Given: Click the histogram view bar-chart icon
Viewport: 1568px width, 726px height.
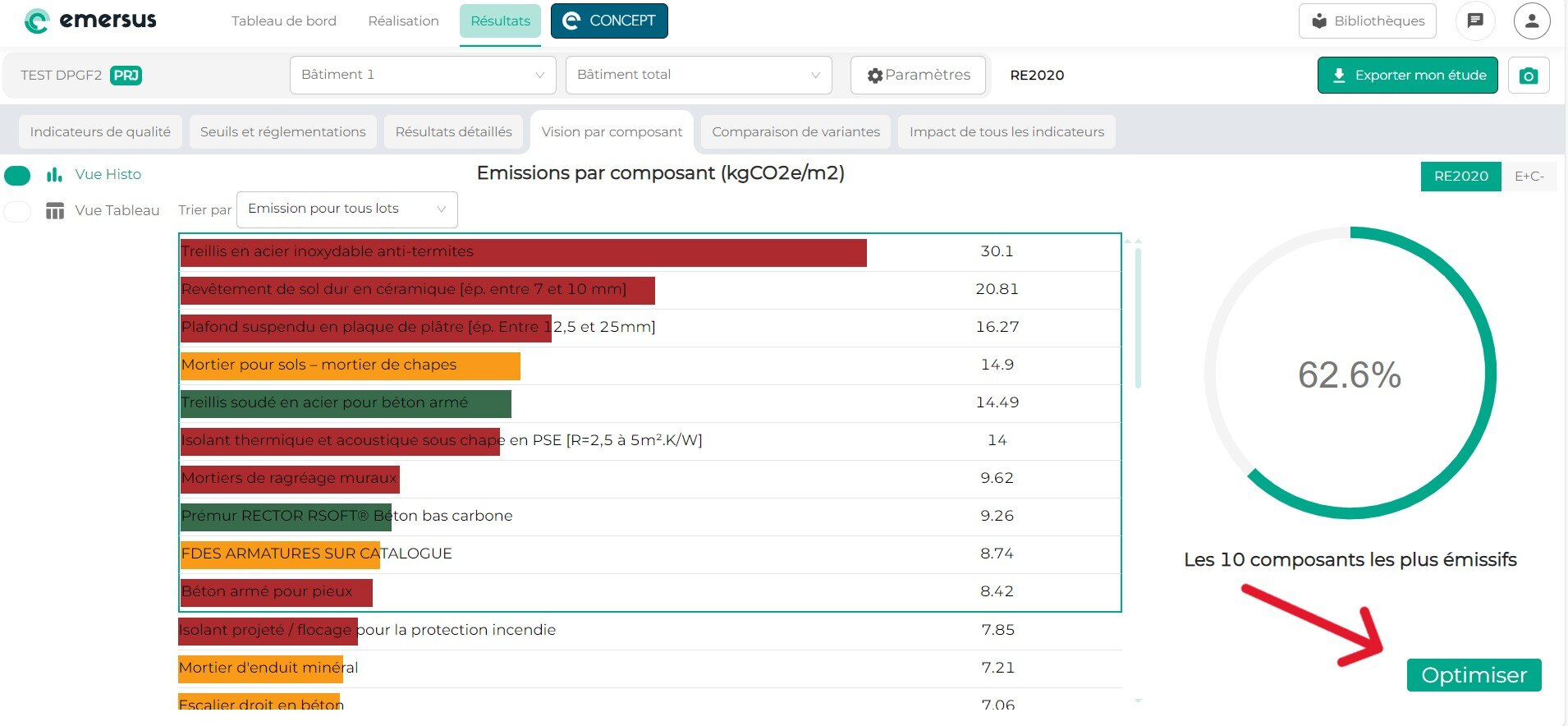Looking at the screenshot, I should point(55,175).
